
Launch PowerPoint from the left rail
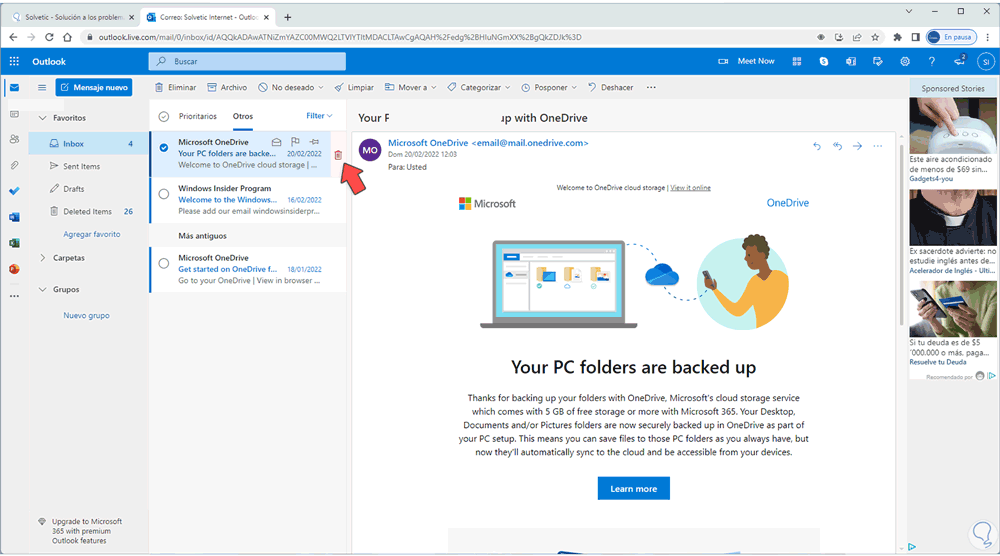pyautogui.click(x=14, y=269)
